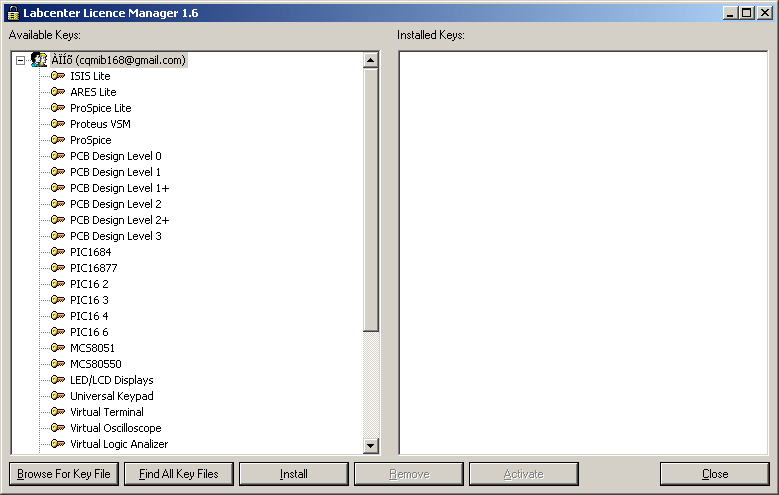Select the PIC16 3 key text

tap(89, 300)
